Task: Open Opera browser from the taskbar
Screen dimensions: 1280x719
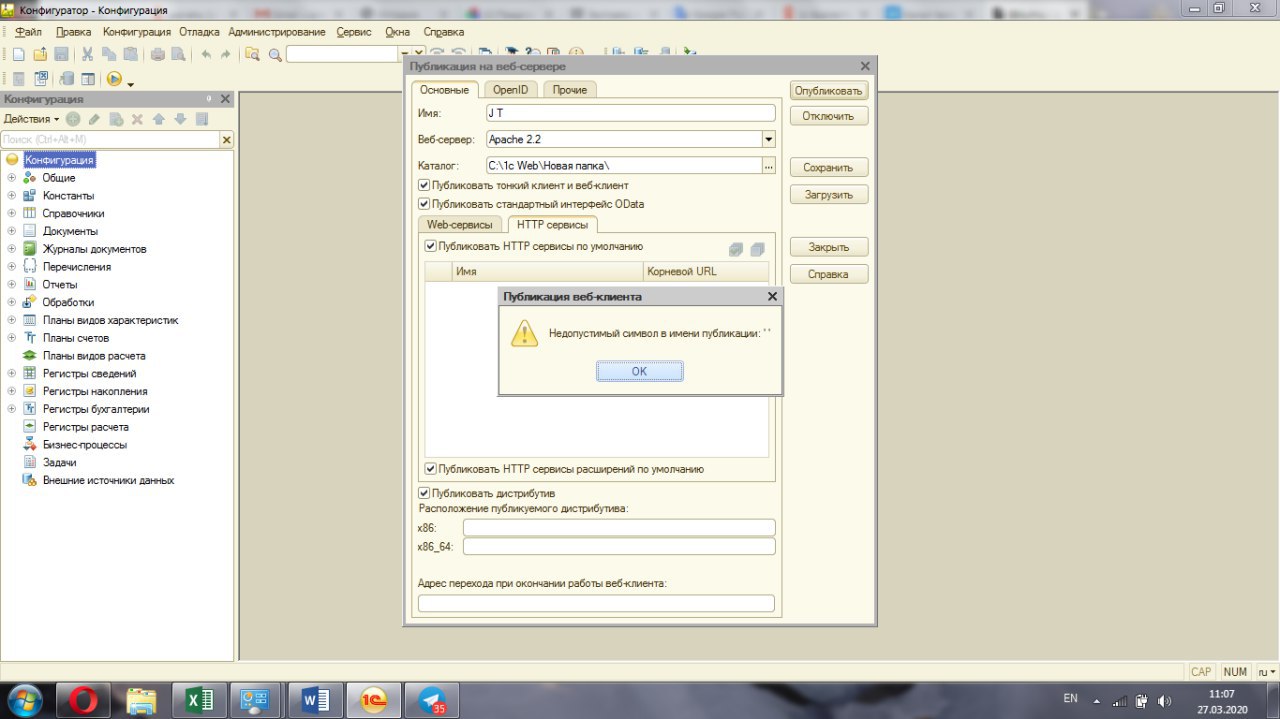Action: (84, 701)
